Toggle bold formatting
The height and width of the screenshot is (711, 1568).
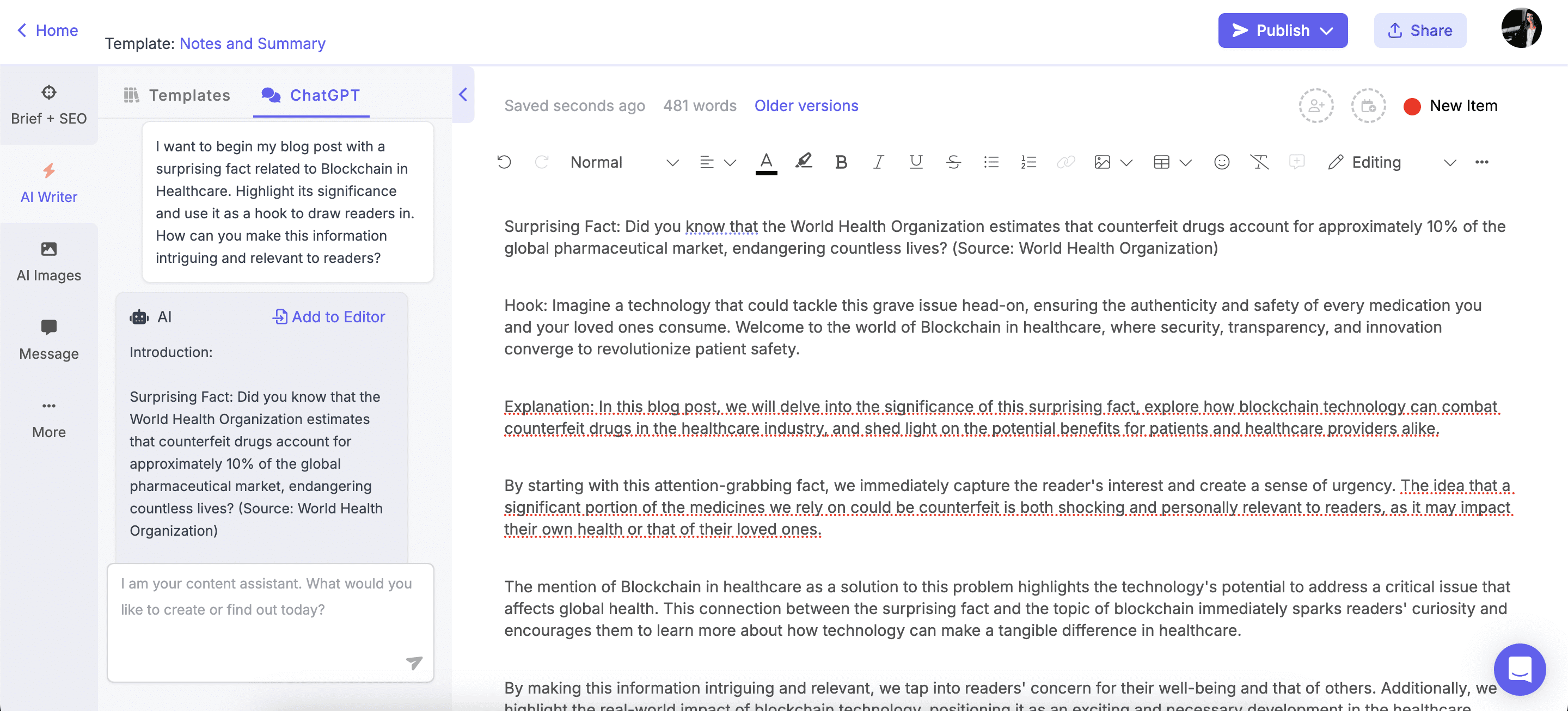[x=841, y=162]
